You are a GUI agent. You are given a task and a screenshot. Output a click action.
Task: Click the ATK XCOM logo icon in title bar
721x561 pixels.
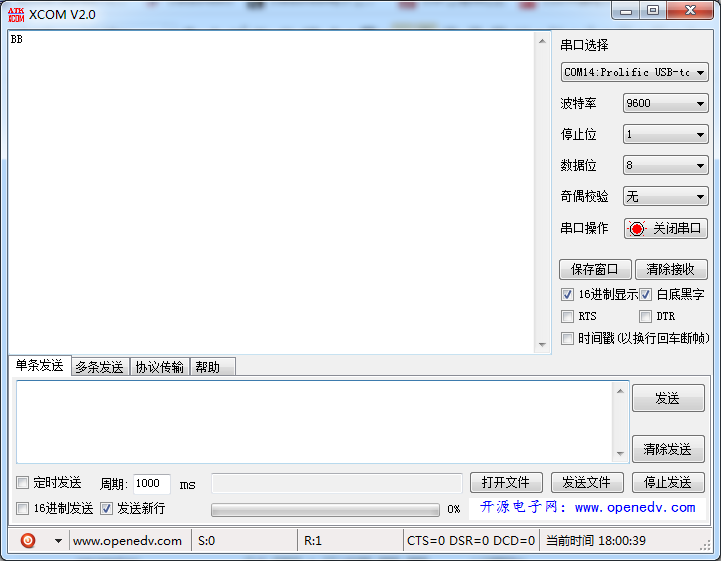pyautogui.click(x=16, y=15)
